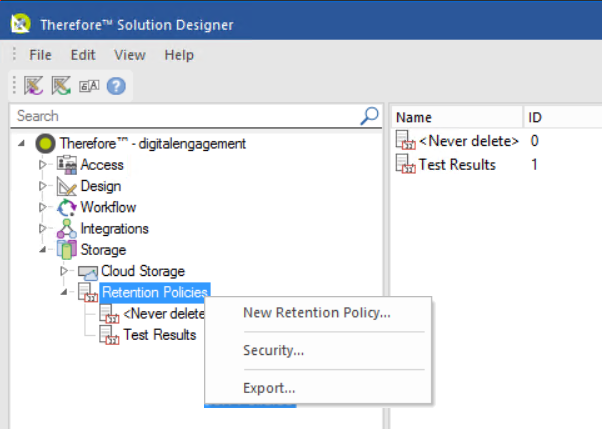Select the Cloud Storage tree label
The image size is (602, 429).
[143, 271]
